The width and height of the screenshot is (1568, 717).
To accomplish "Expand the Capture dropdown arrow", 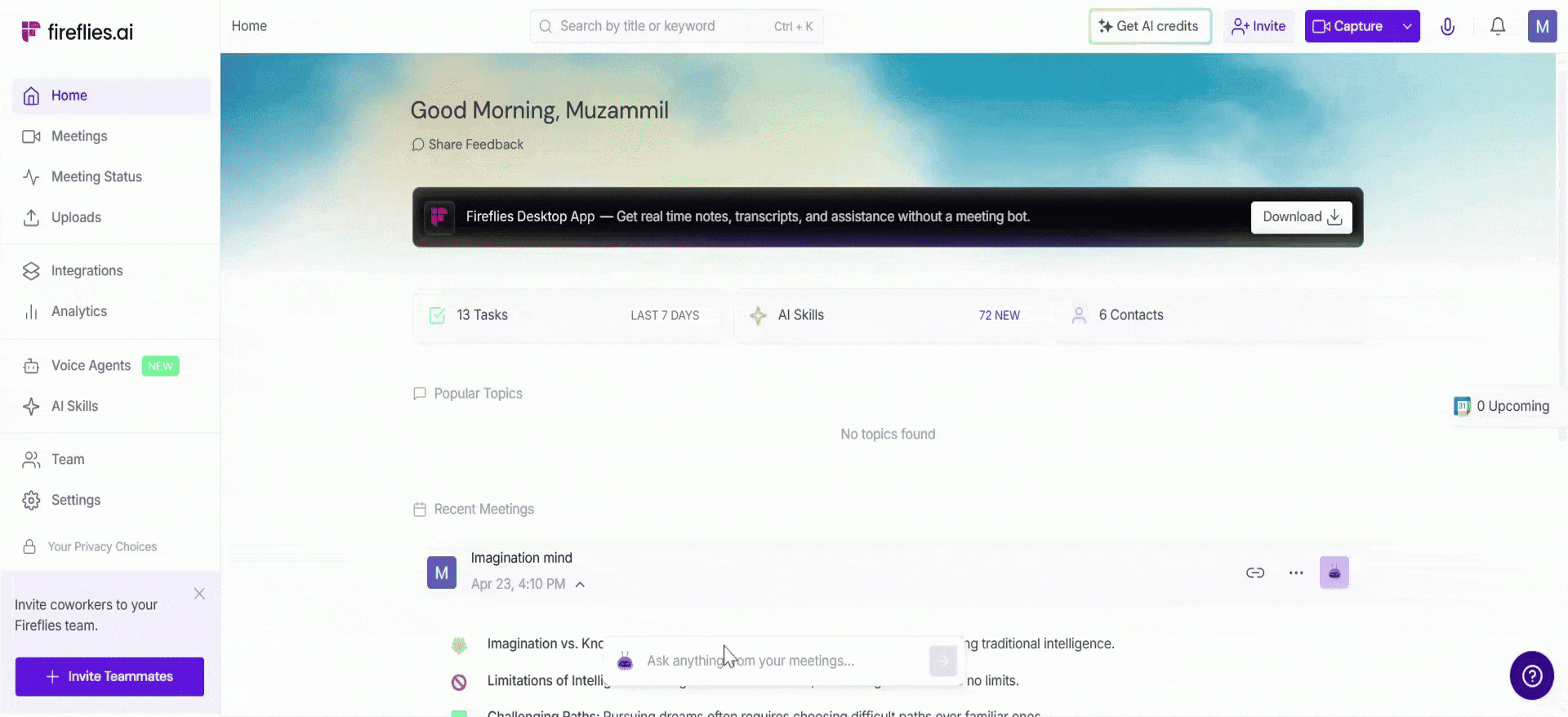I will pos(1407,26).
